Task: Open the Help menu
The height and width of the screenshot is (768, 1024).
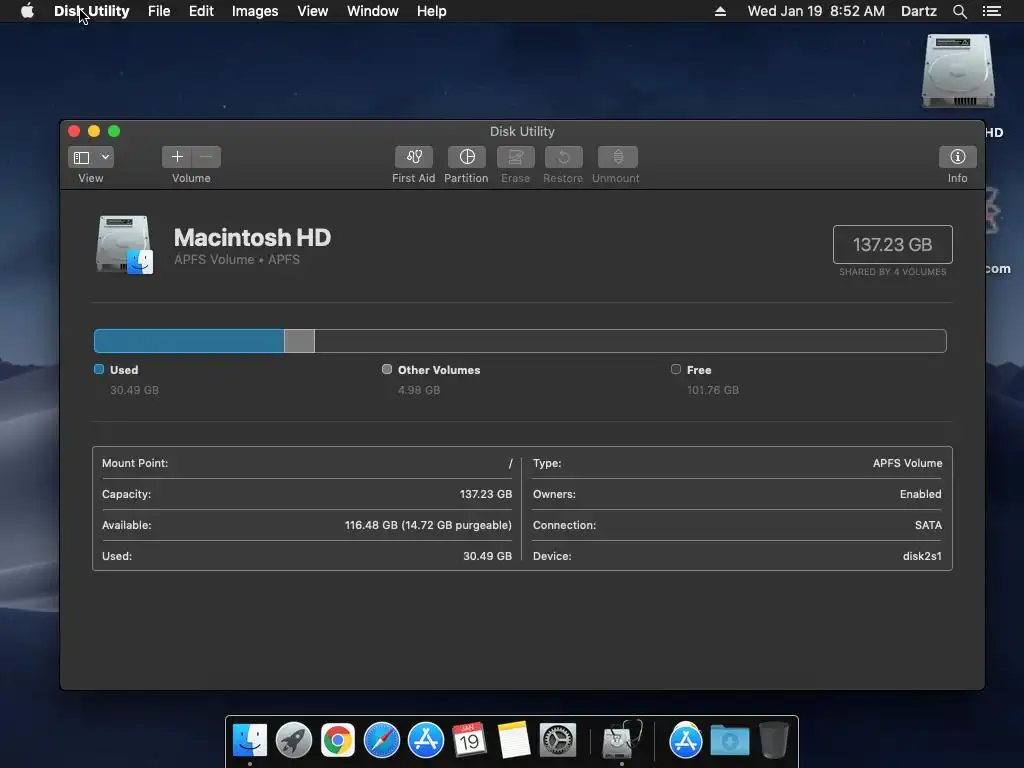Action: 432,11
